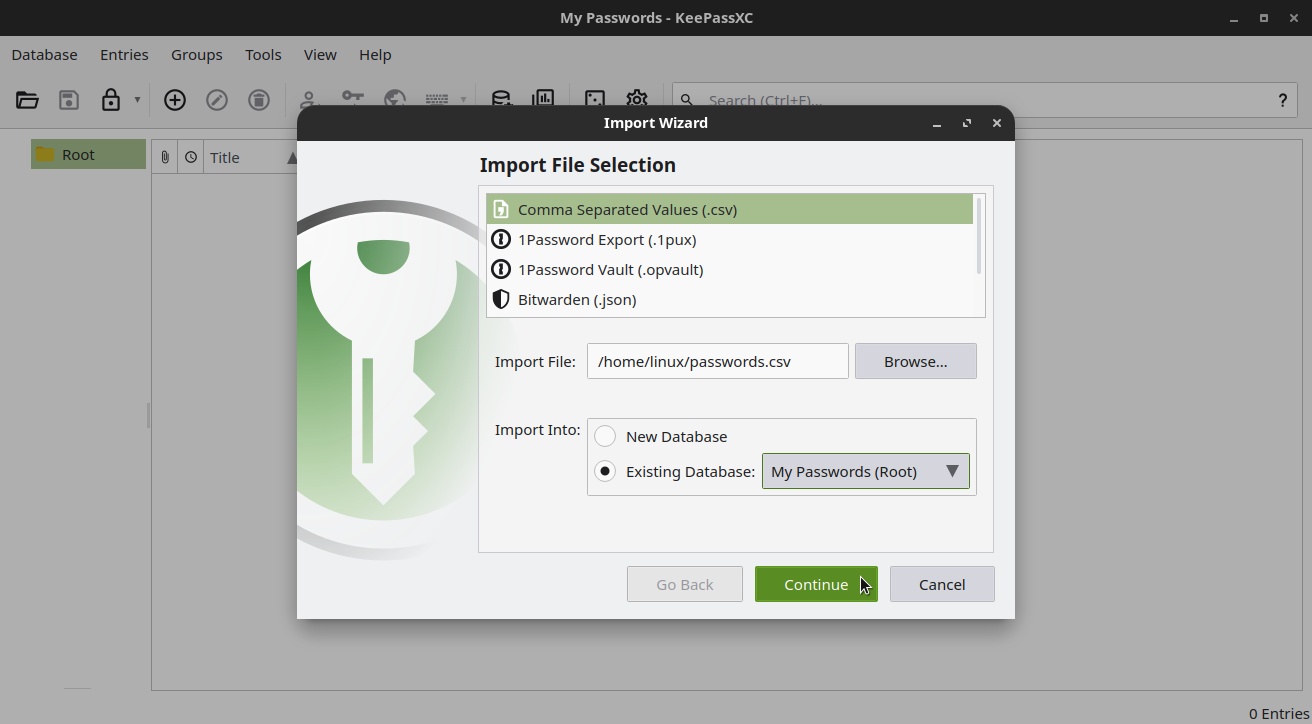Click the Save Database toolbar icon

[x=69, y=100]
